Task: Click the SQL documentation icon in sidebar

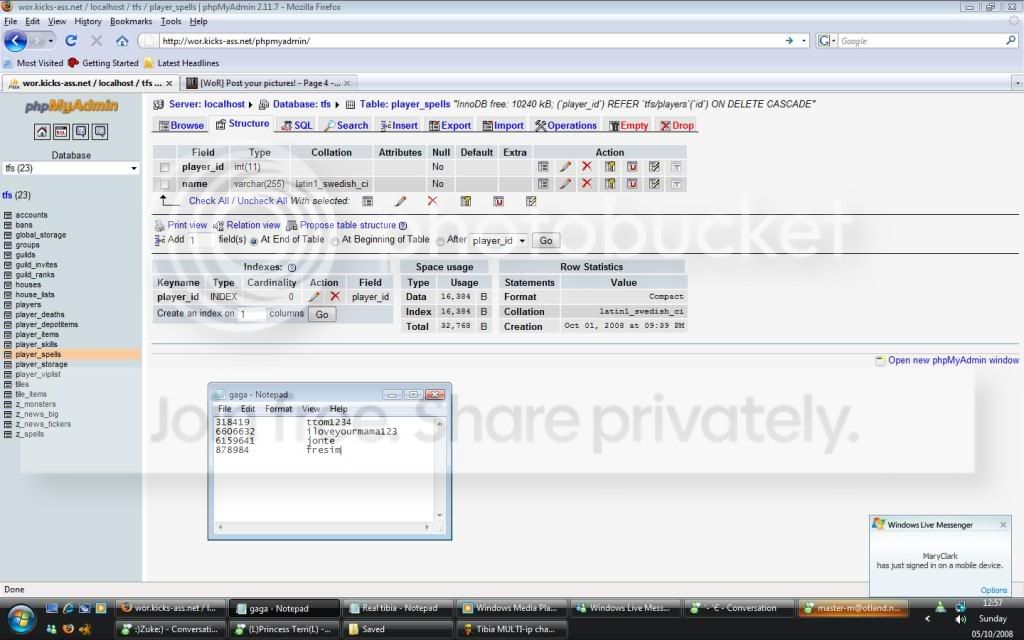Action: [100, 132]
